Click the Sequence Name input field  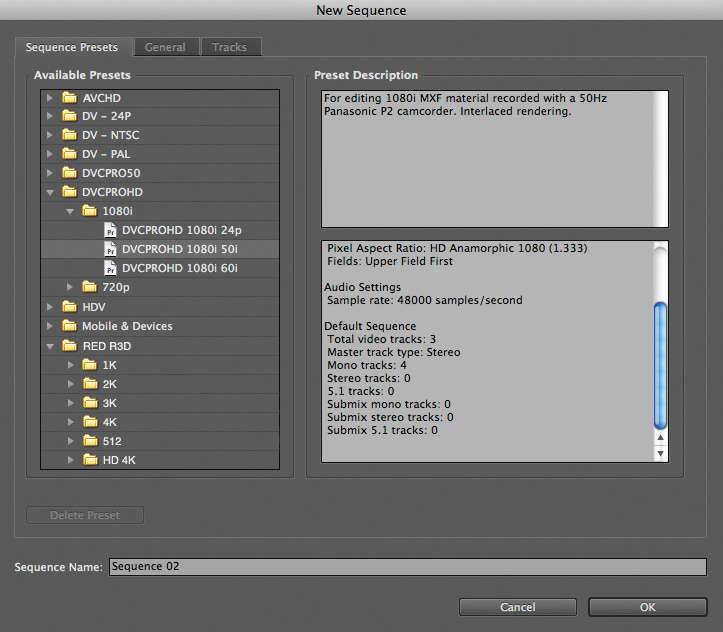tap(408, 567)
